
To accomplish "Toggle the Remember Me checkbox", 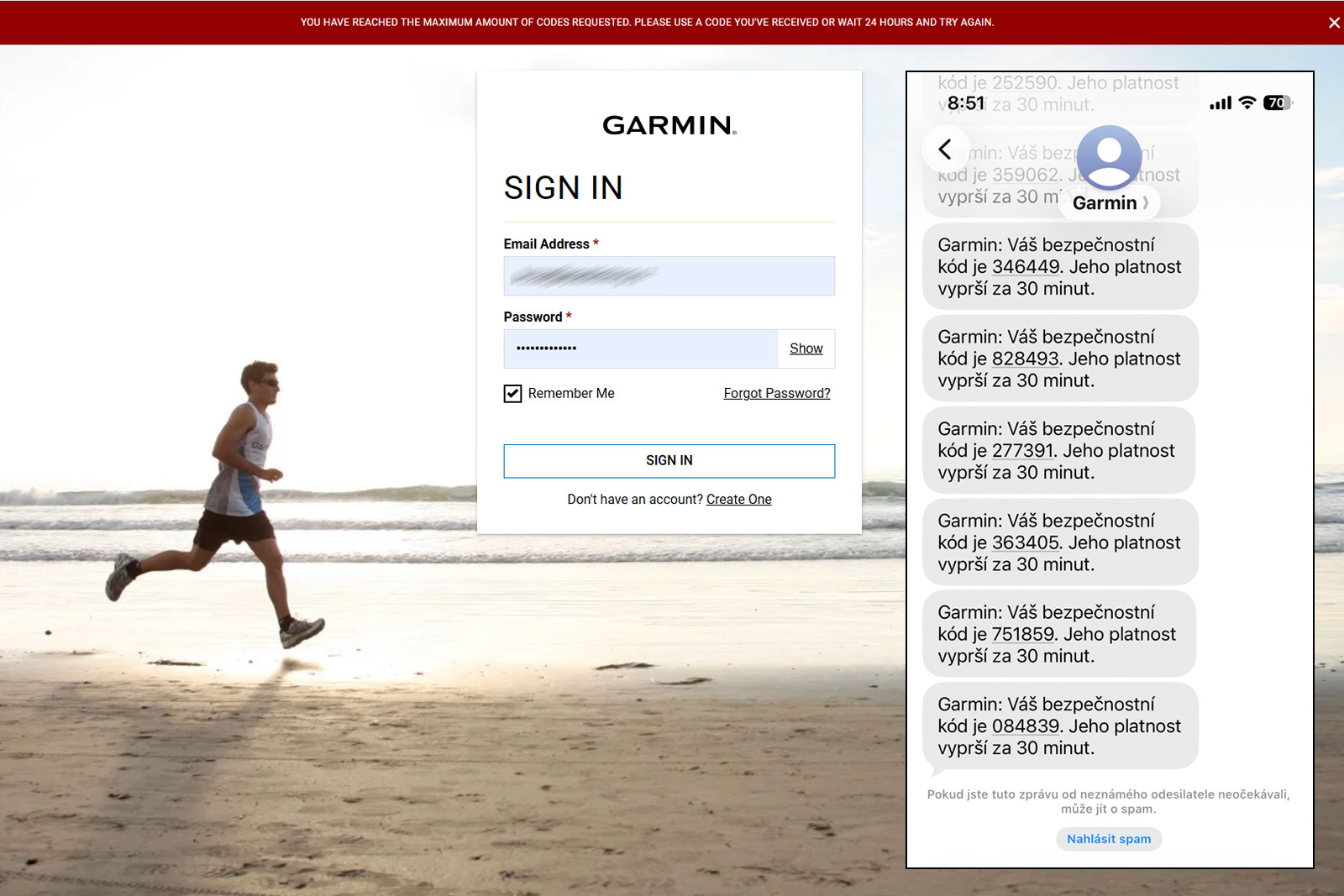I will 512,394.
